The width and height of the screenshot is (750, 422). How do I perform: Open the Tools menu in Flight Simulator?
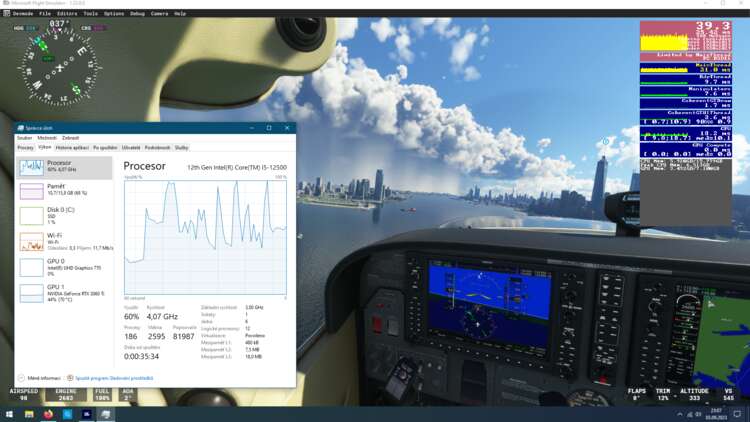pyautogui.click(x=90, y=13)
